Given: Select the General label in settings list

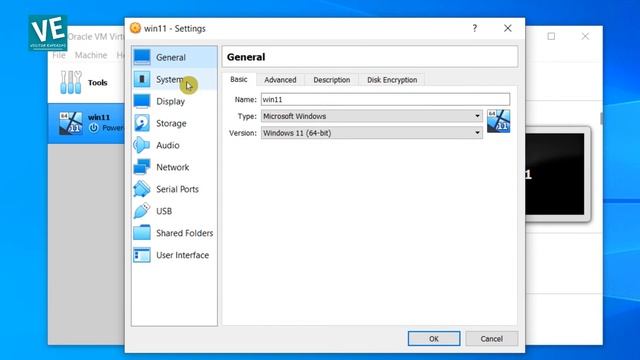Looking at the screenshot, I should point(171,58).
